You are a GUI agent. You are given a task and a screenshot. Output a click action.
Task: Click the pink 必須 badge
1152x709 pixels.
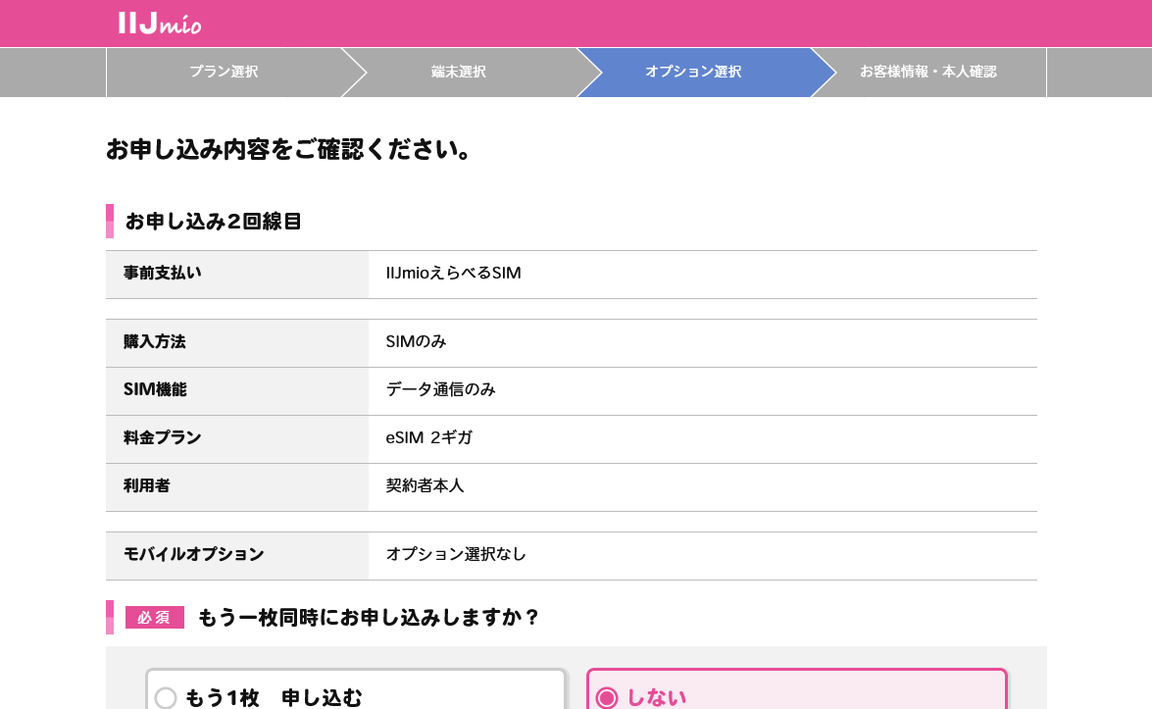click(x=154, y=617)
